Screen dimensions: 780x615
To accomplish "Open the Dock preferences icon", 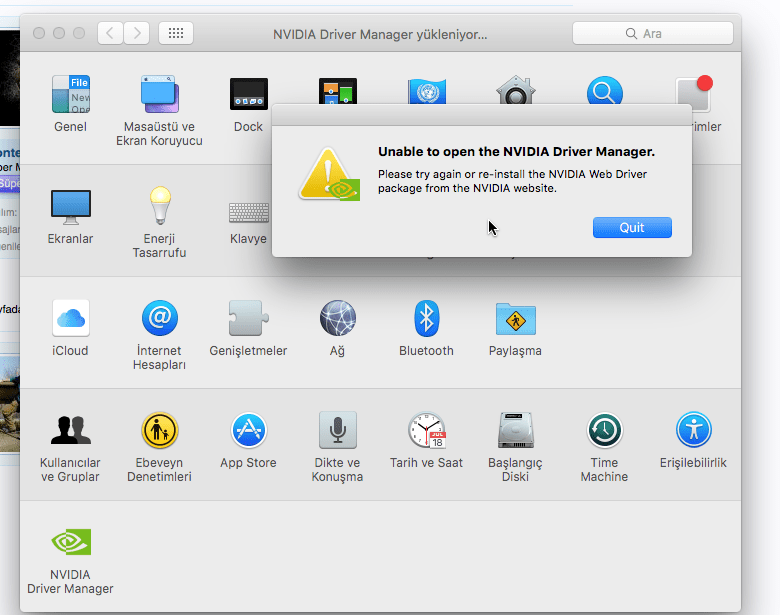I will (248, 94).
